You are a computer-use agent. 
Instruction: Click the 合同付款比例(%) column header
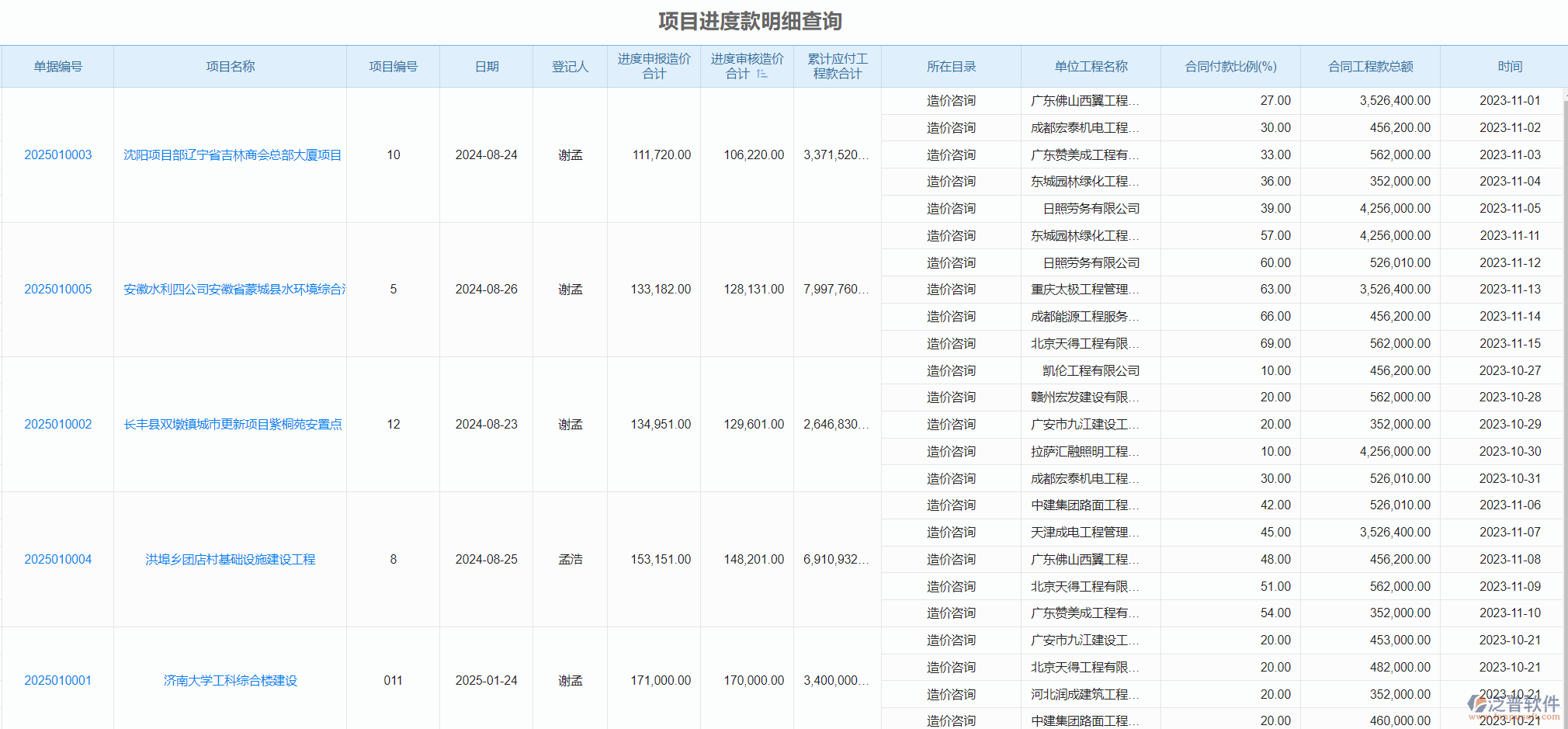(x=1230, y=67)
